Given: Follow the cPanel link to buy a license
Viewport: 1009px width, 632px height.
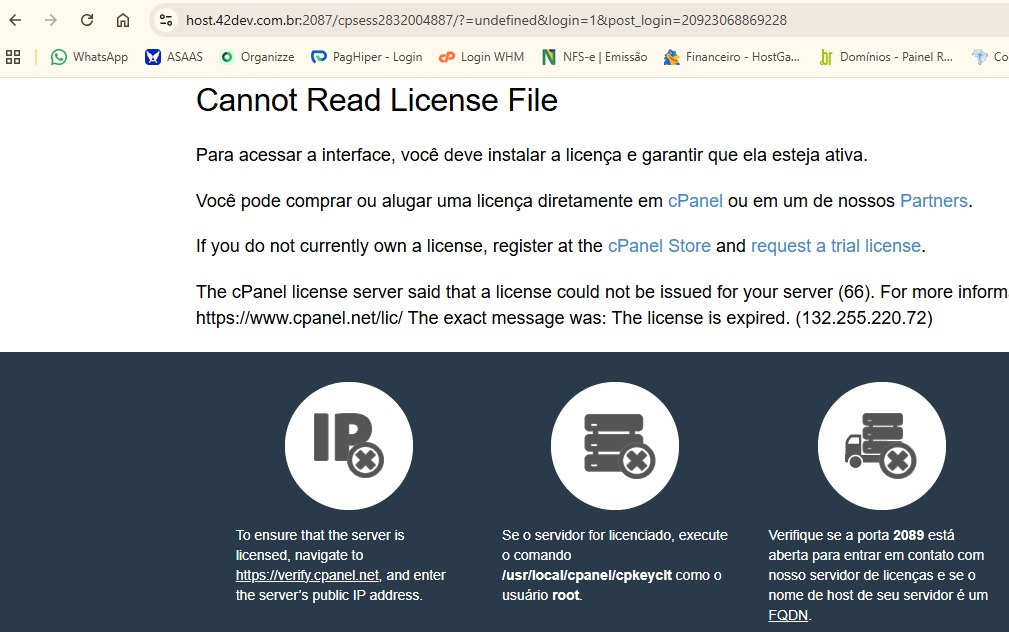Looking at the screenshot, I should click(x=695, y=201).
